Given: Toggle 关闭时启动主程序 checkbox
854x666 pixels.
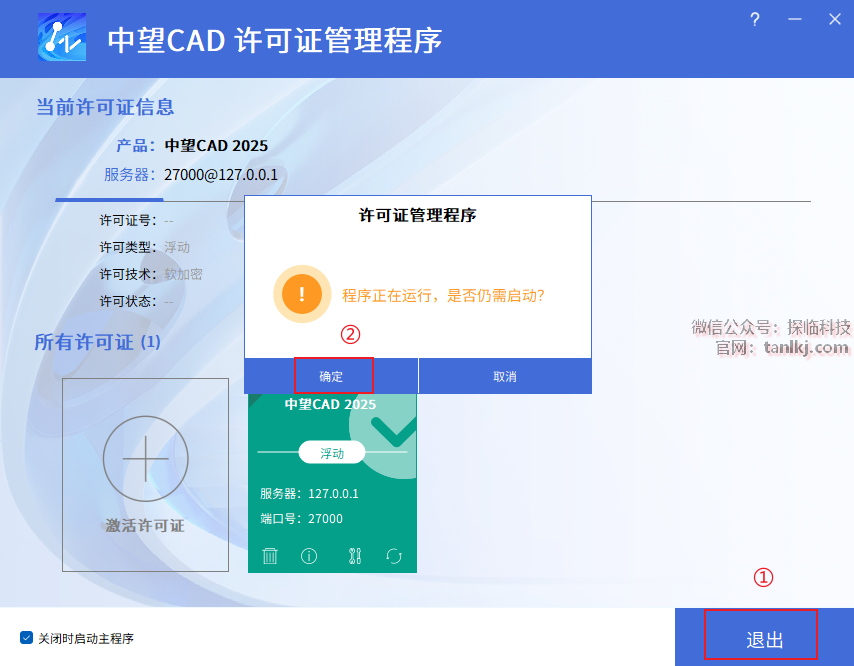Looking at the screenshot, I should pyautogui.click(x=26, y=638).
